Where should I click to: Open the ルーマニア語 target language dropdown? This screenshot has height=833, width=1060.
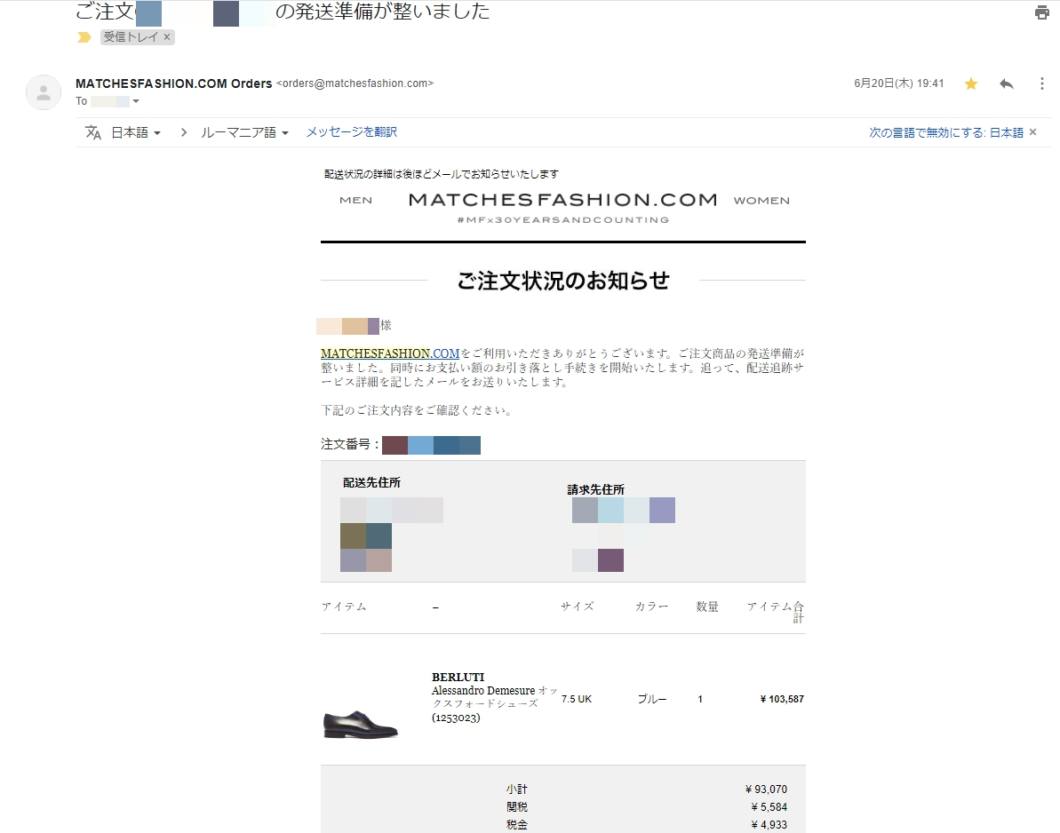245,133
